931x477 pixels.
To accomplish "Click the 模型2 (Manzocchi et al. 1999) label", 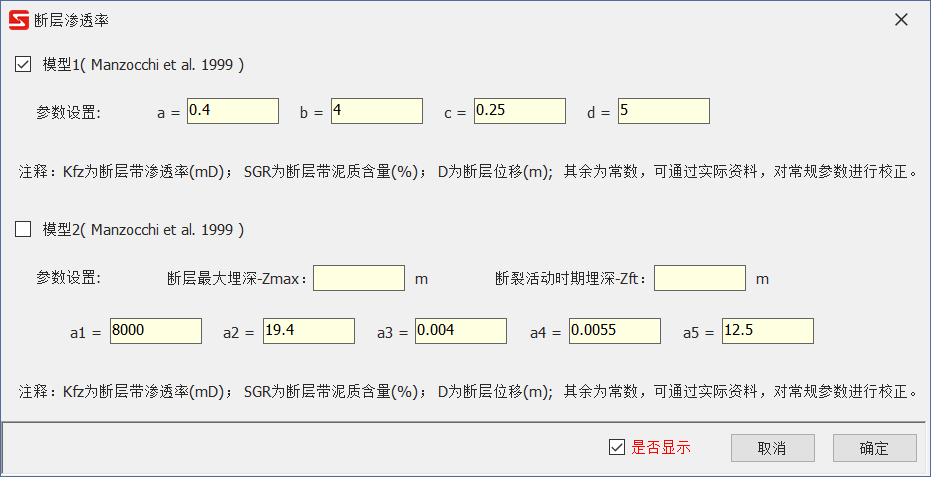I will (143, 230).
